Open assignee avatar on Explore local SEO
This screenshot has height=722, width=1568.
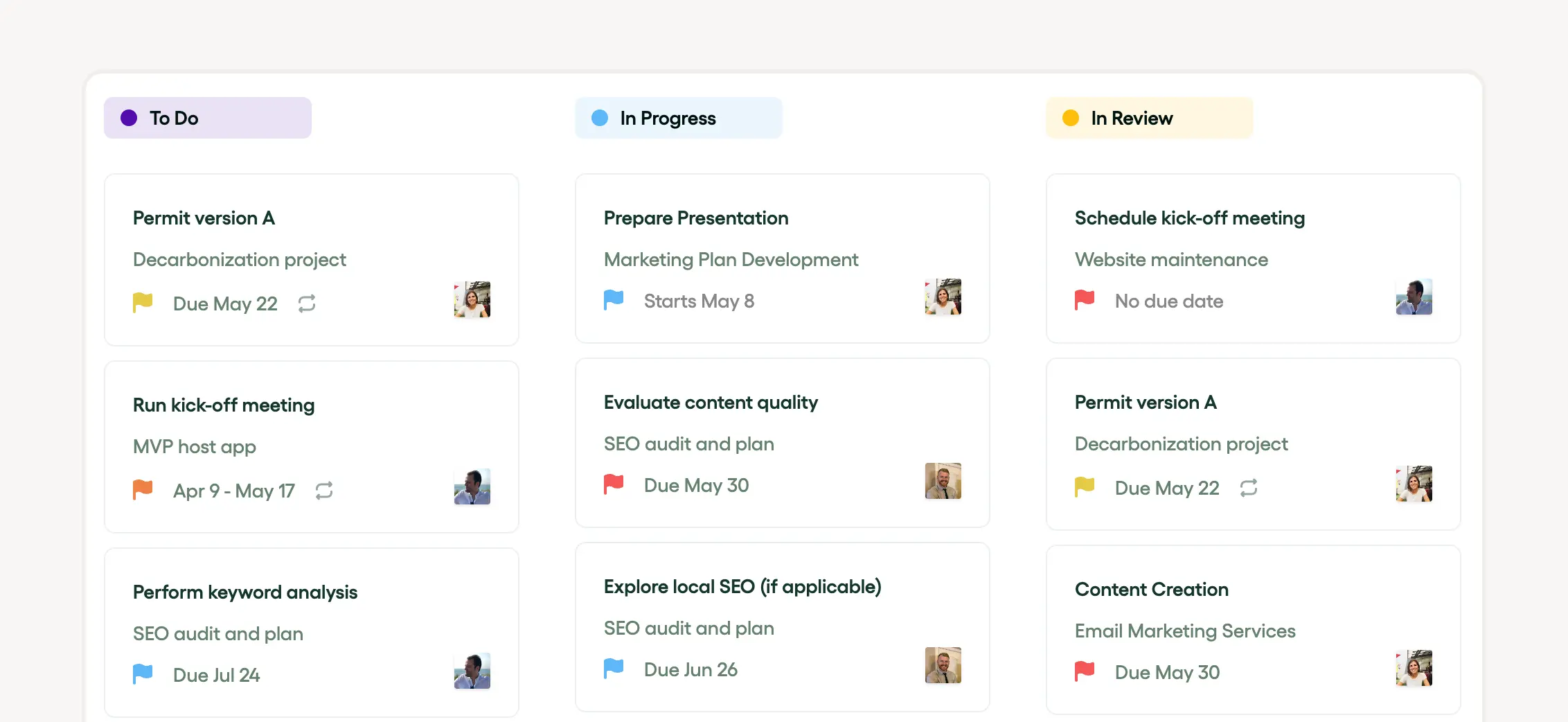click(943, 665)
